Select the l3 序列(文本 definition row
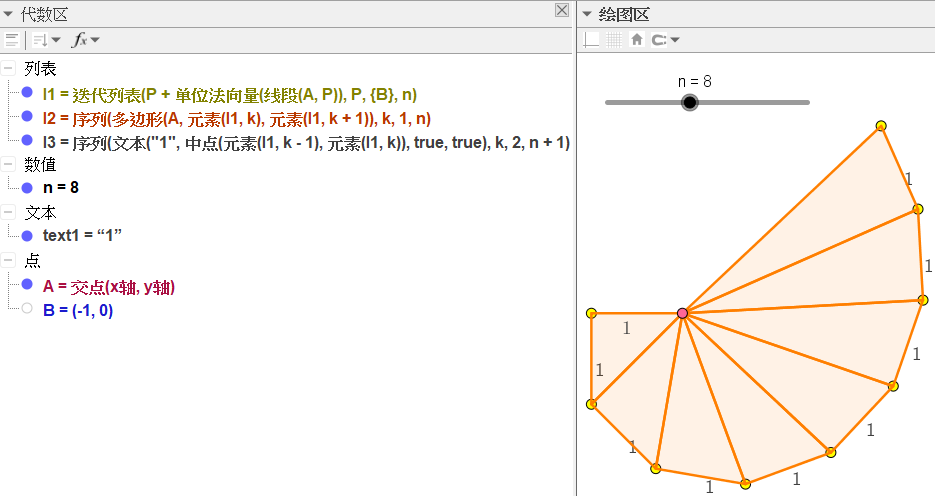This screenshot has width=935, height=496. point(306,142)
